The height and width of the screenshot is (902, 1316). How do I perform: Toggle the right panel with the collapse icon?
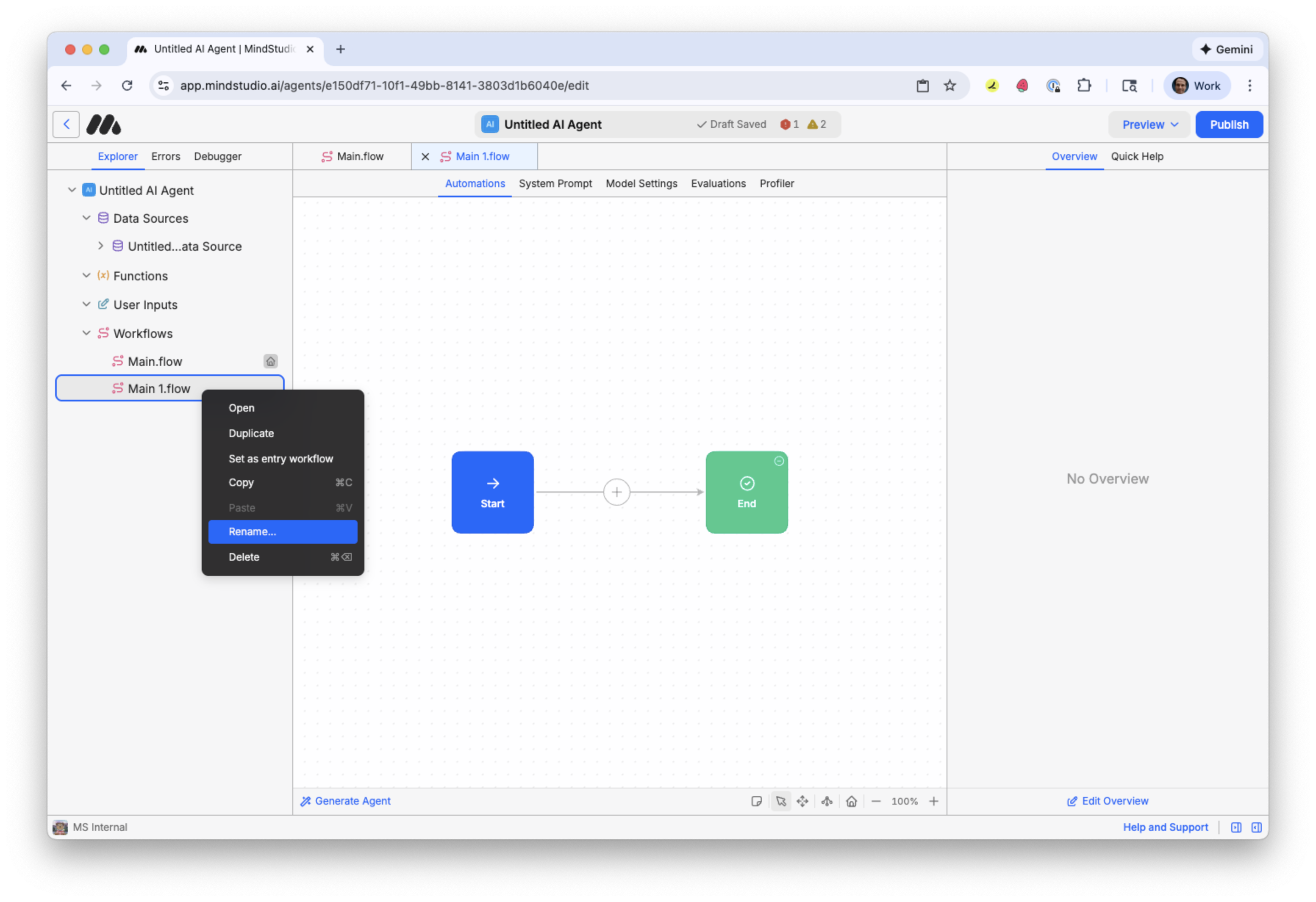coord(1257,827)
